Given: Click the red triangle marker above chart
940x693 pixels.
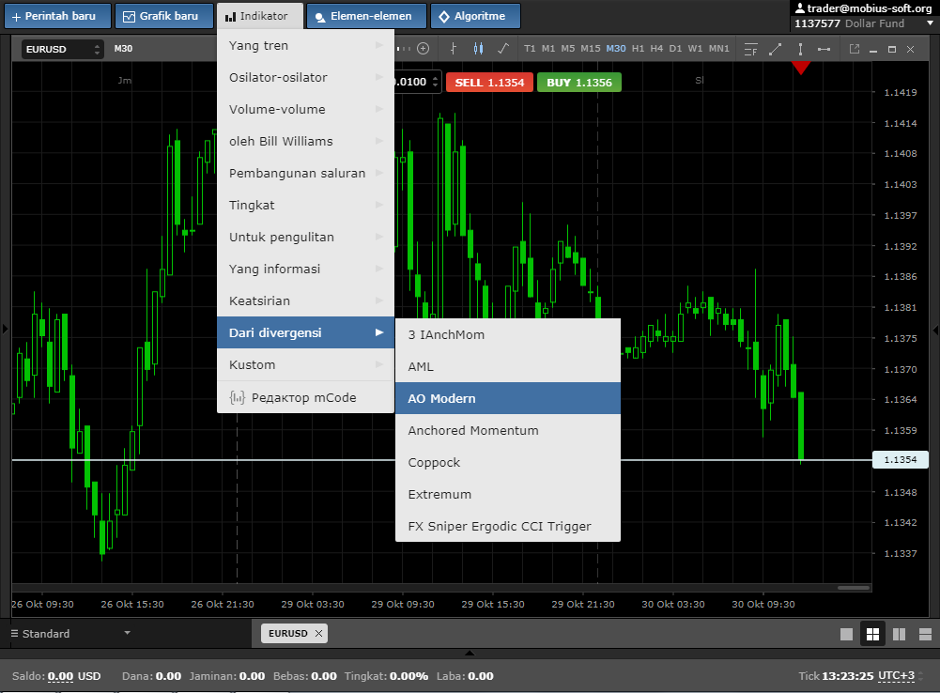Looking at the screenshot, I should [x=801, y=68].
